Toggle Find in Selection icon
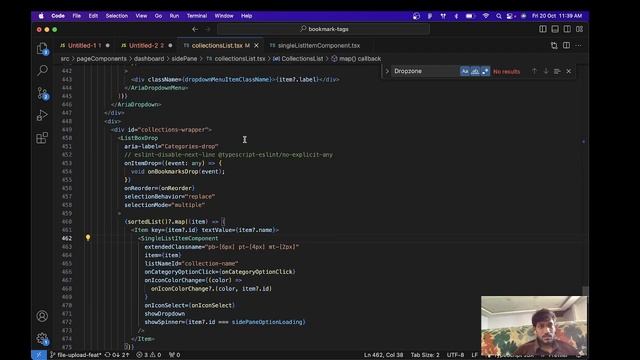This screenshot has height=360, width=640. 557,71
